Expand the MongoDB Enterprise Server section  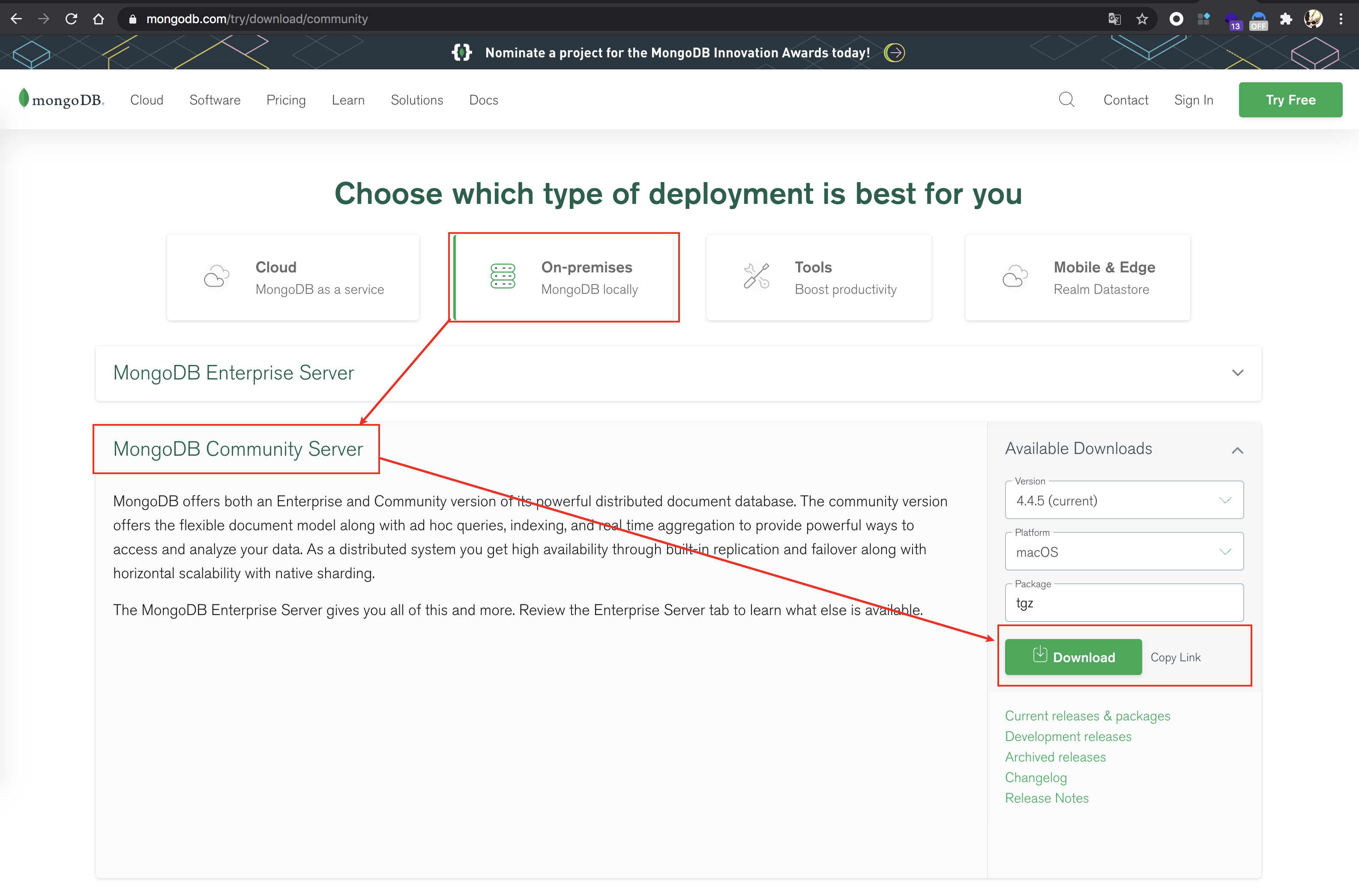point(1237,373)
